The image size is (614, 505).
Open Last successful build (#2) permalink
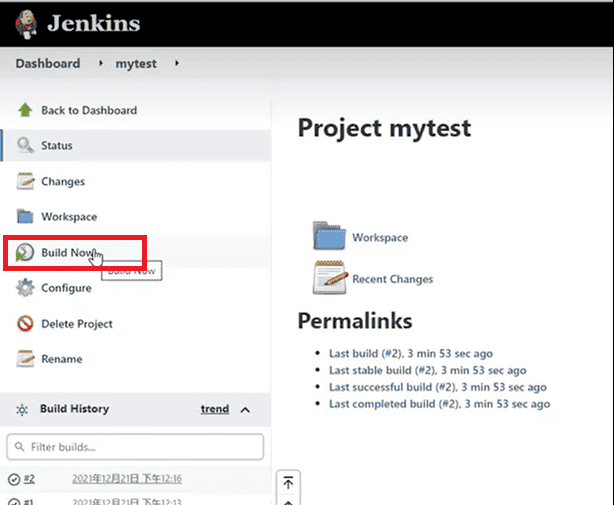(x=438, y=387)
